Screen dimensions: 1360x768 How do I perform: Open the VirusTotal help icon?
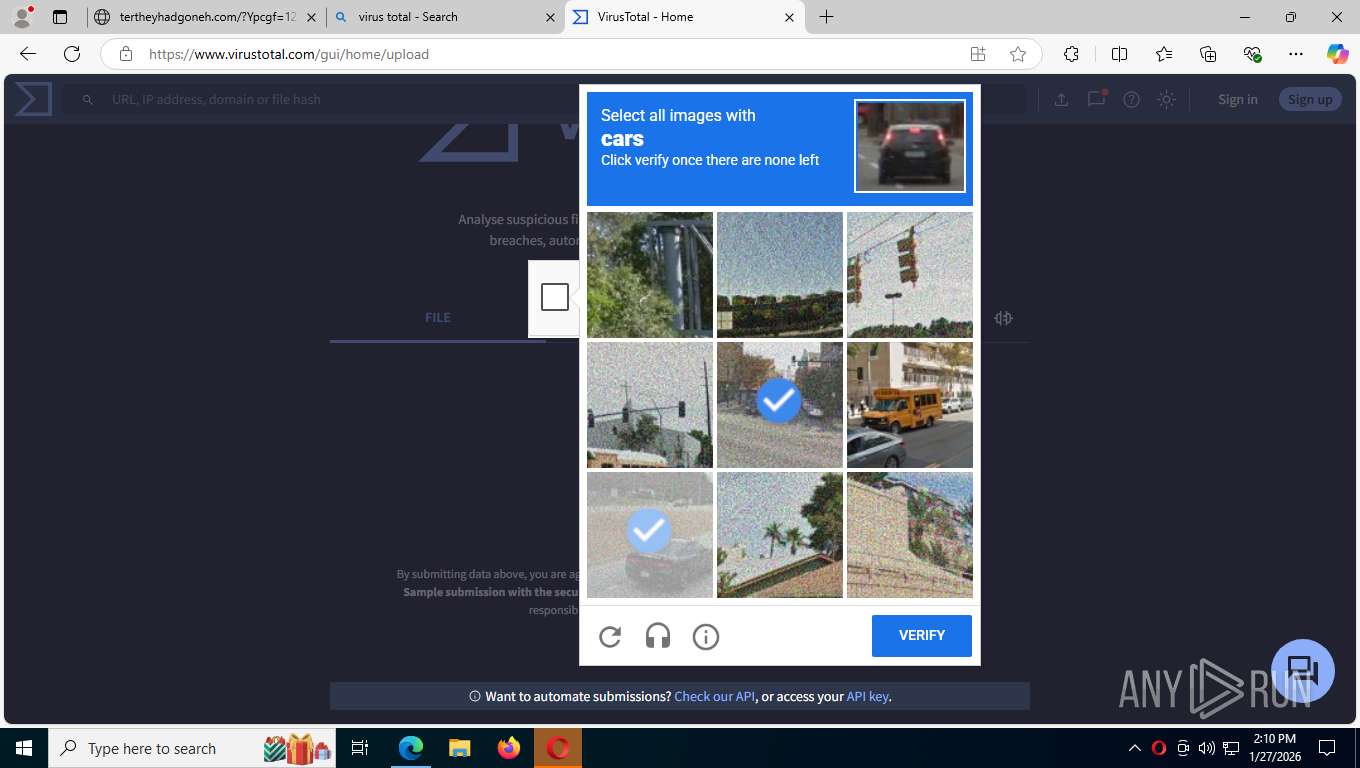point(1131,99)
